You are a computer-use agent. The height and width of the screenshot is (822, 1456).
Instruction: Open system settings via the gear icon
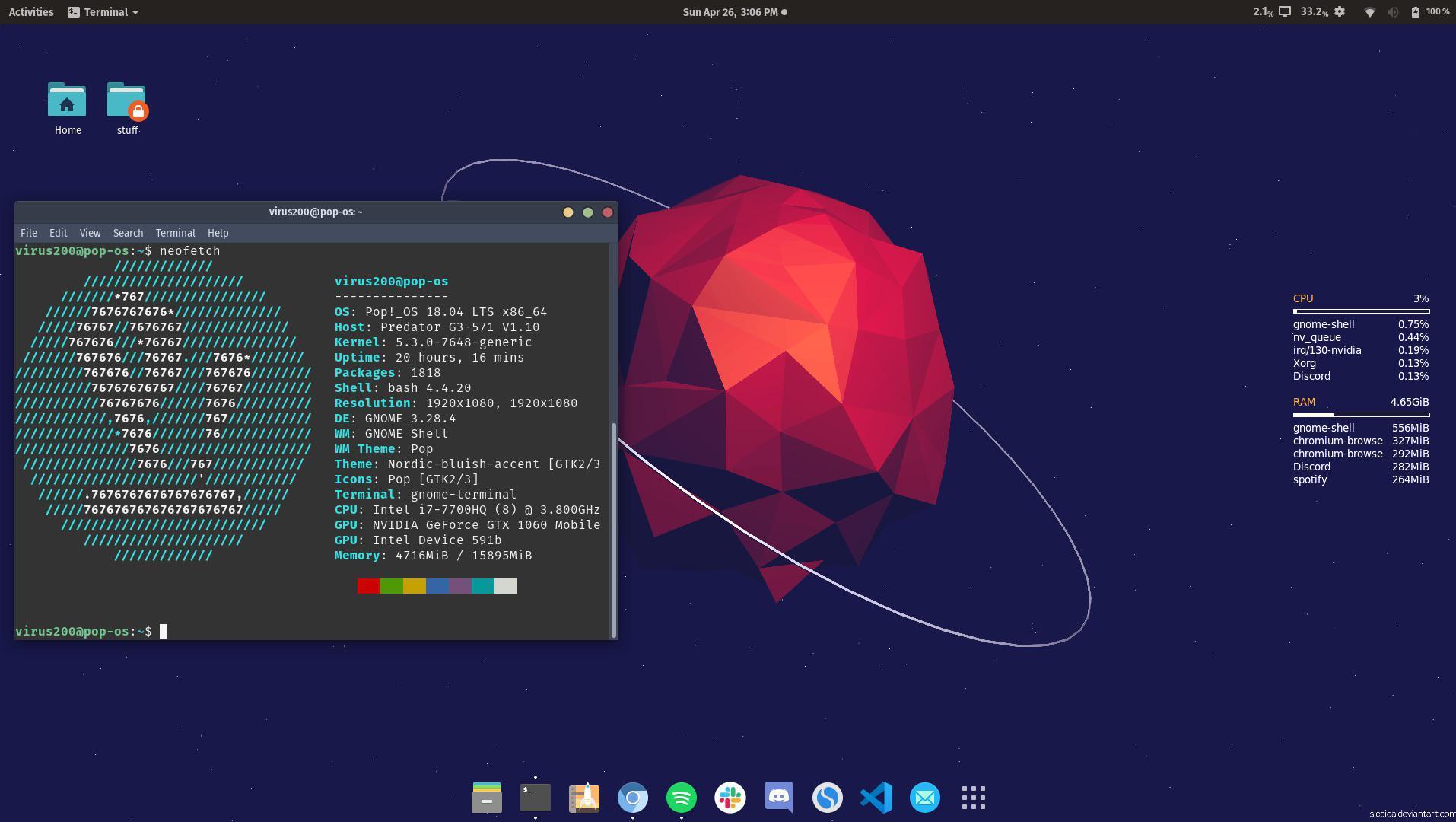1340,11
